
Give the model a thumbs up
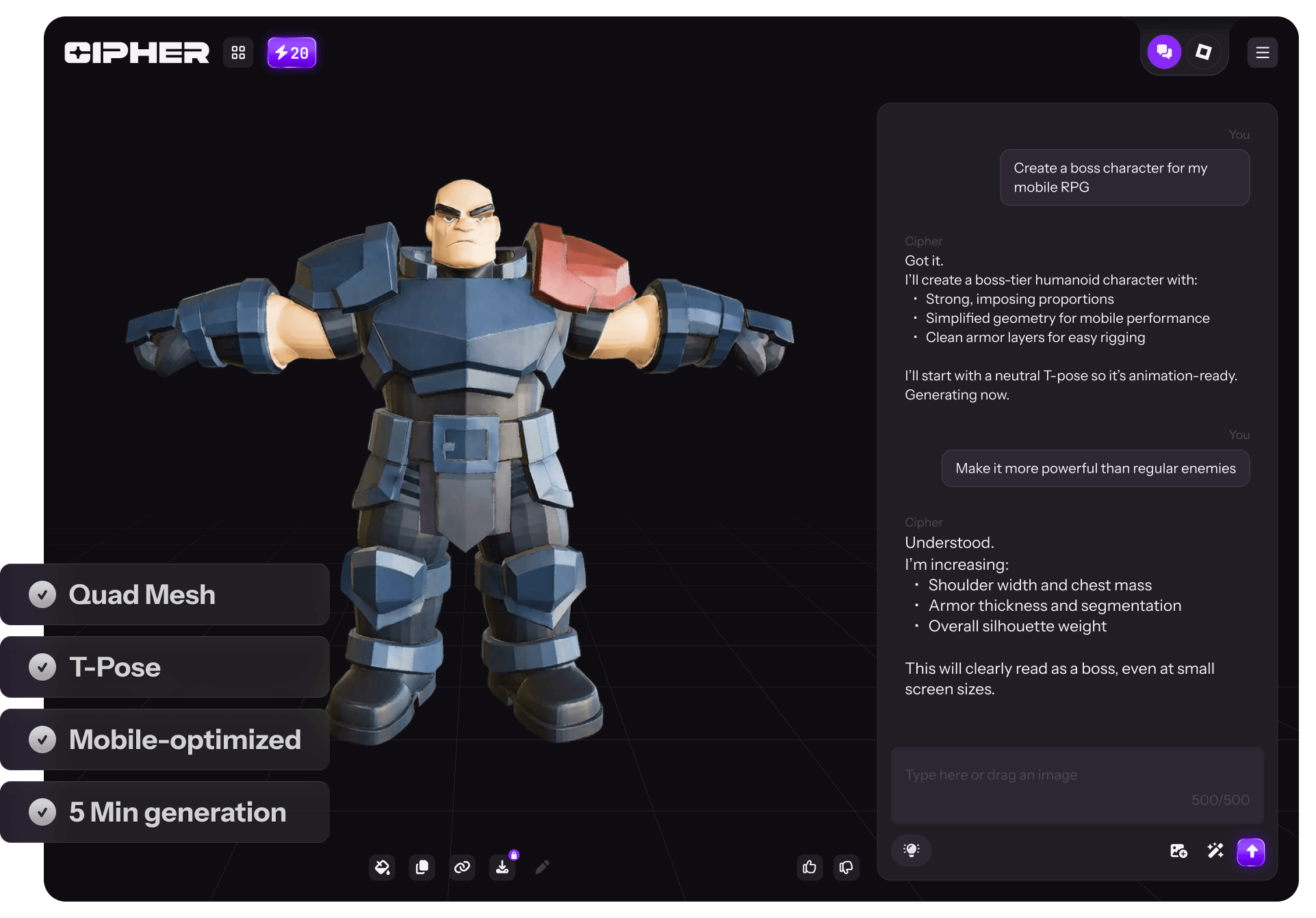pyautogui.click(x=810, y=867)
